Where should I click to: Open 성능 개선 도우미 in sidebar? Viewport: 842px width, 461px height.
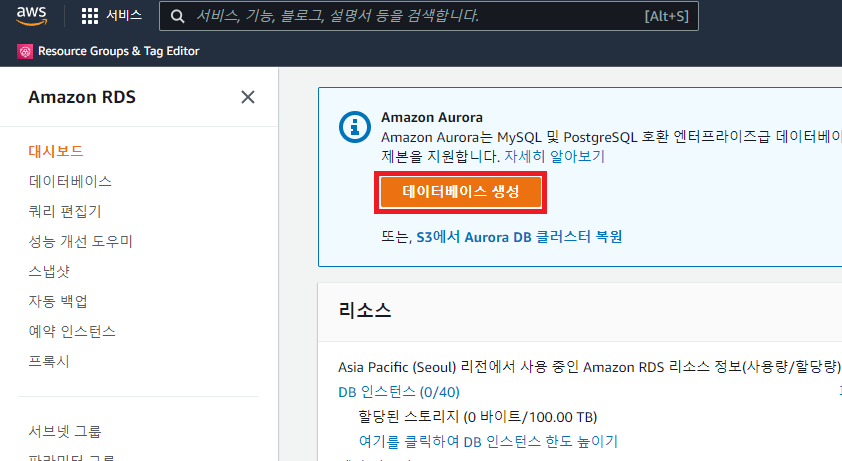[x=81, y=241]
